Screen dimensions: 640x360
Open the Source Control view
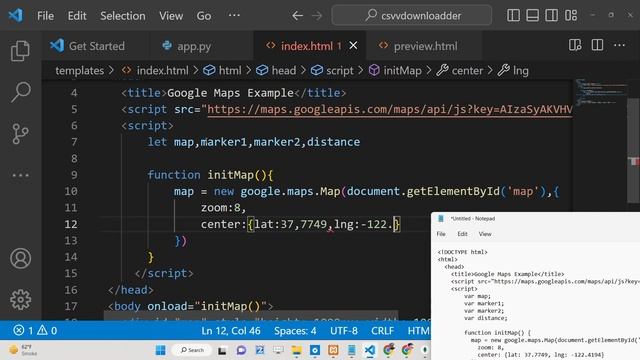tap(20, 133)
